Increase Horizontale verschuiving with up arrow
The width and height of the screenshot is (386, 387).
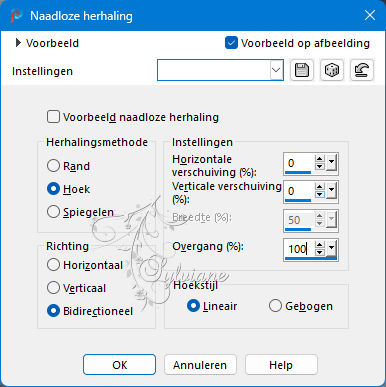(x=319, y=159)
